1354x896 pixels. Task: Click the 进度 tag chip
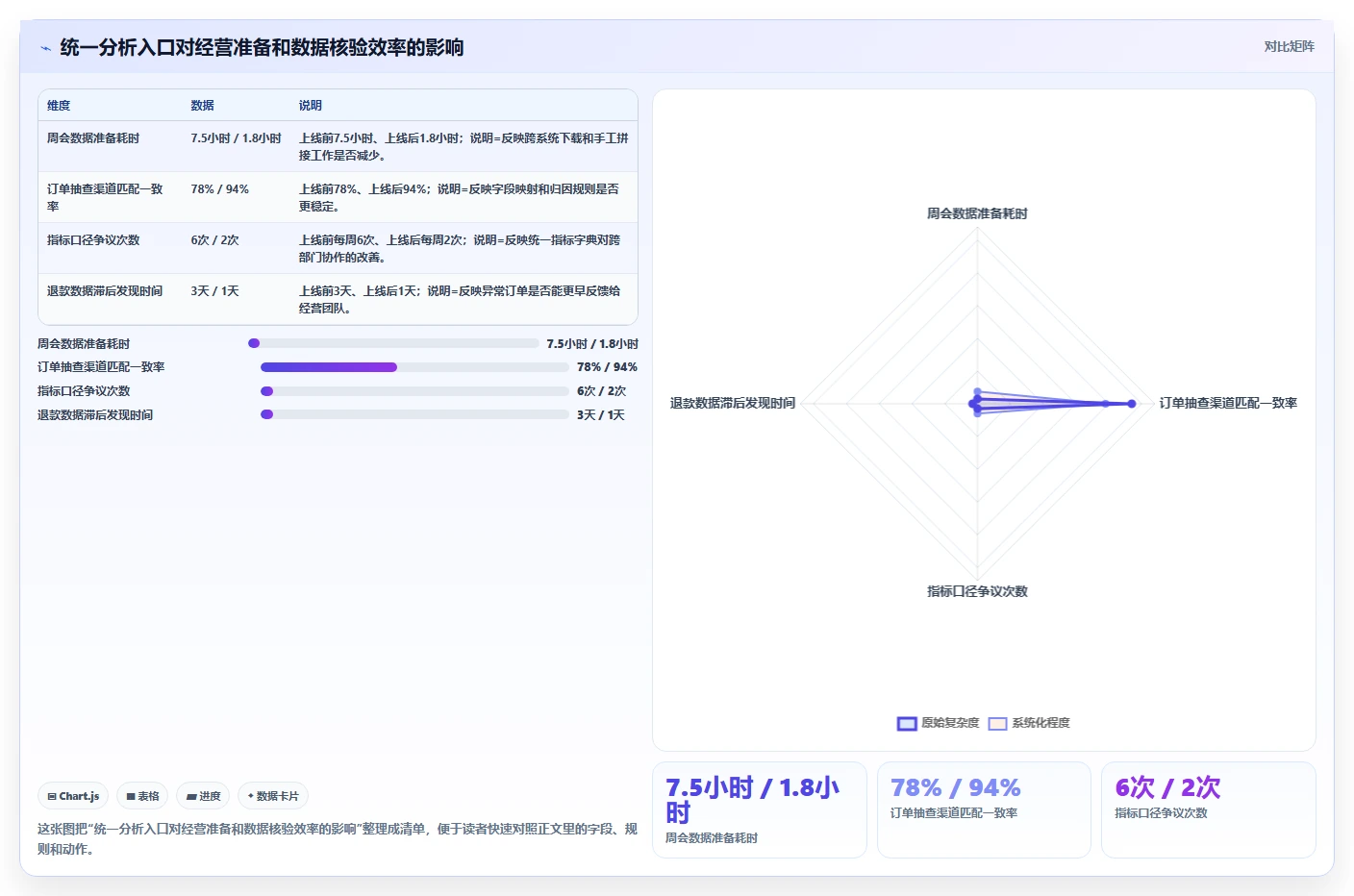point(203,796)
